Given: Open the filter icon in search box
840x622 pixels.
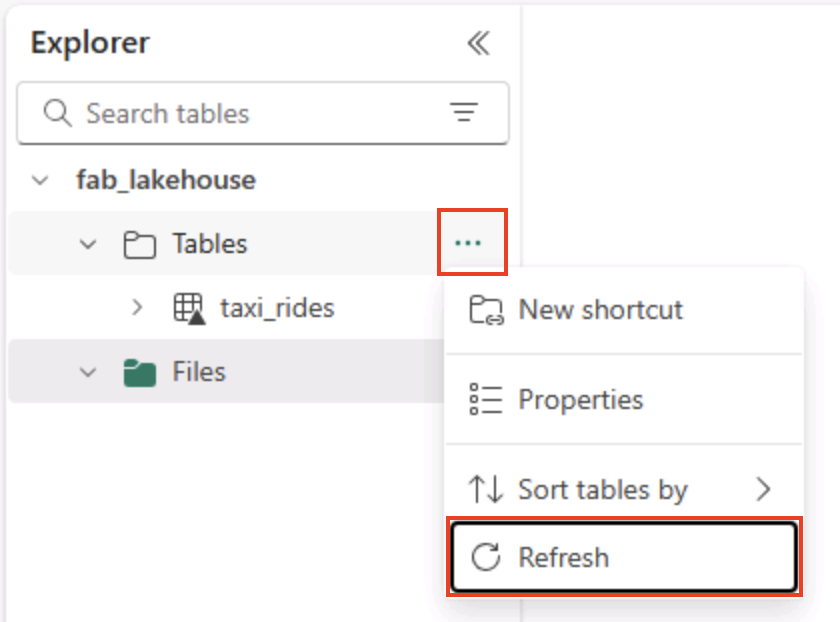Looking at the screenshot, I should [x=463, y=113].
